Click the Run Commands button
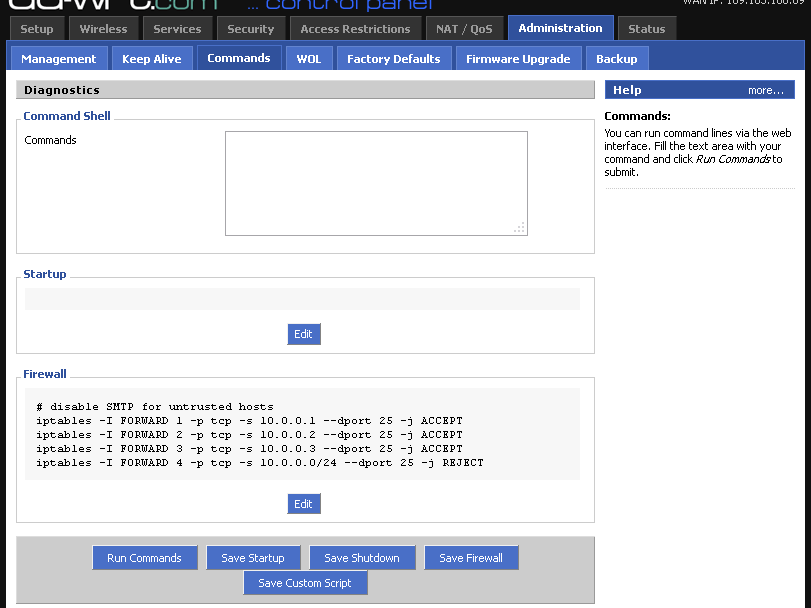 144,558
